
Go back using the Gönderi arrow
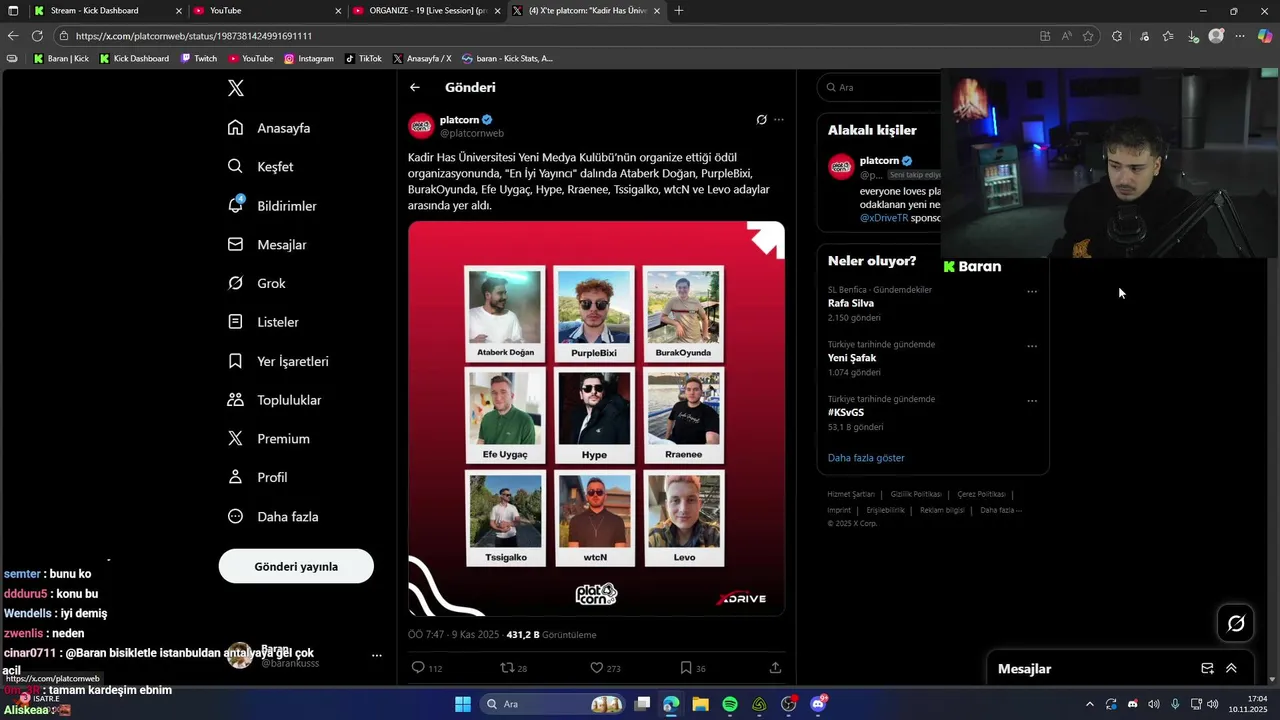click(x=415, y=88)
